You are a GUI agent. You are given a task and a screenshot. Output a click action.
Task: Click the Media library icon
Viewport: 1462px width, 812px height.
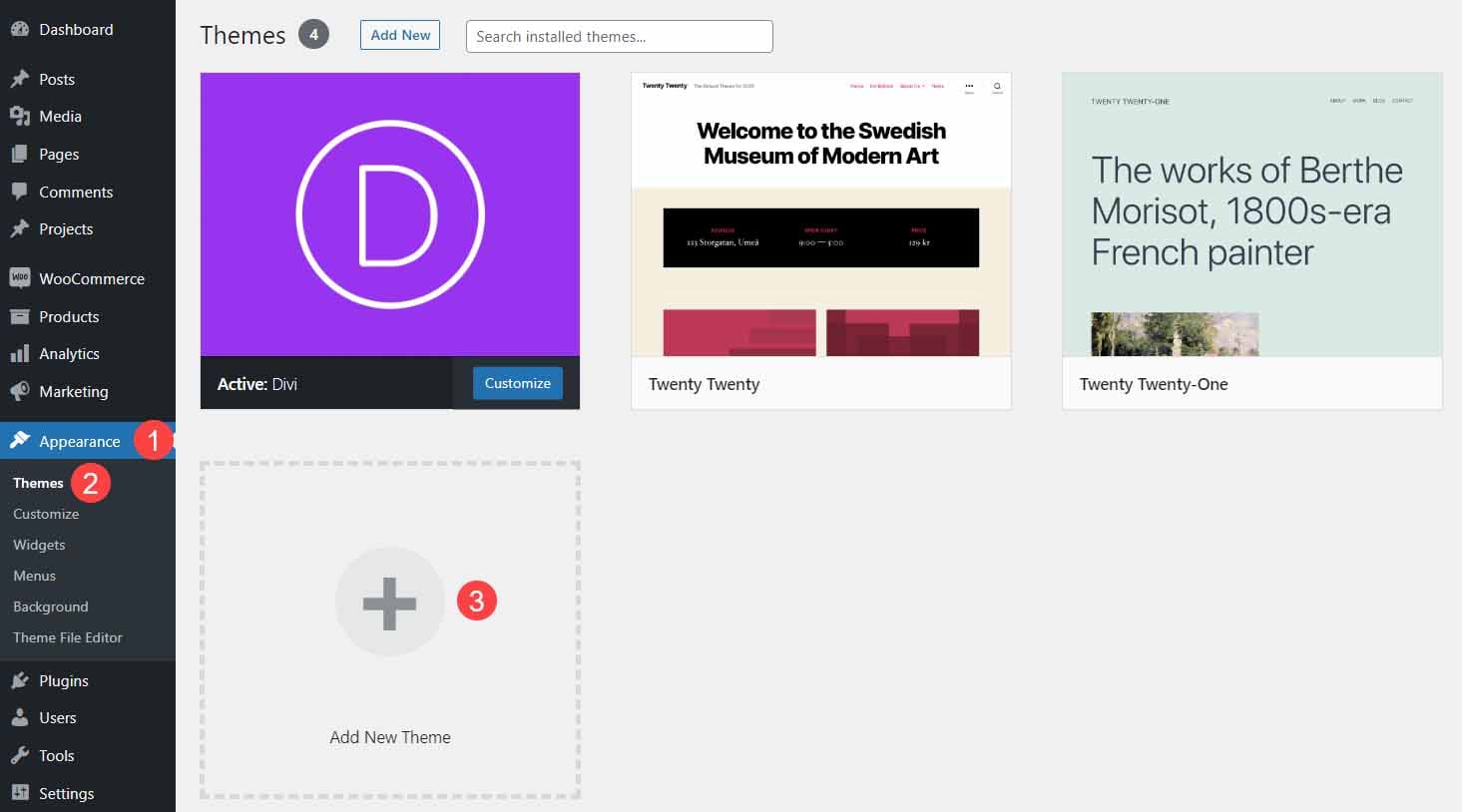pos(19,116)
